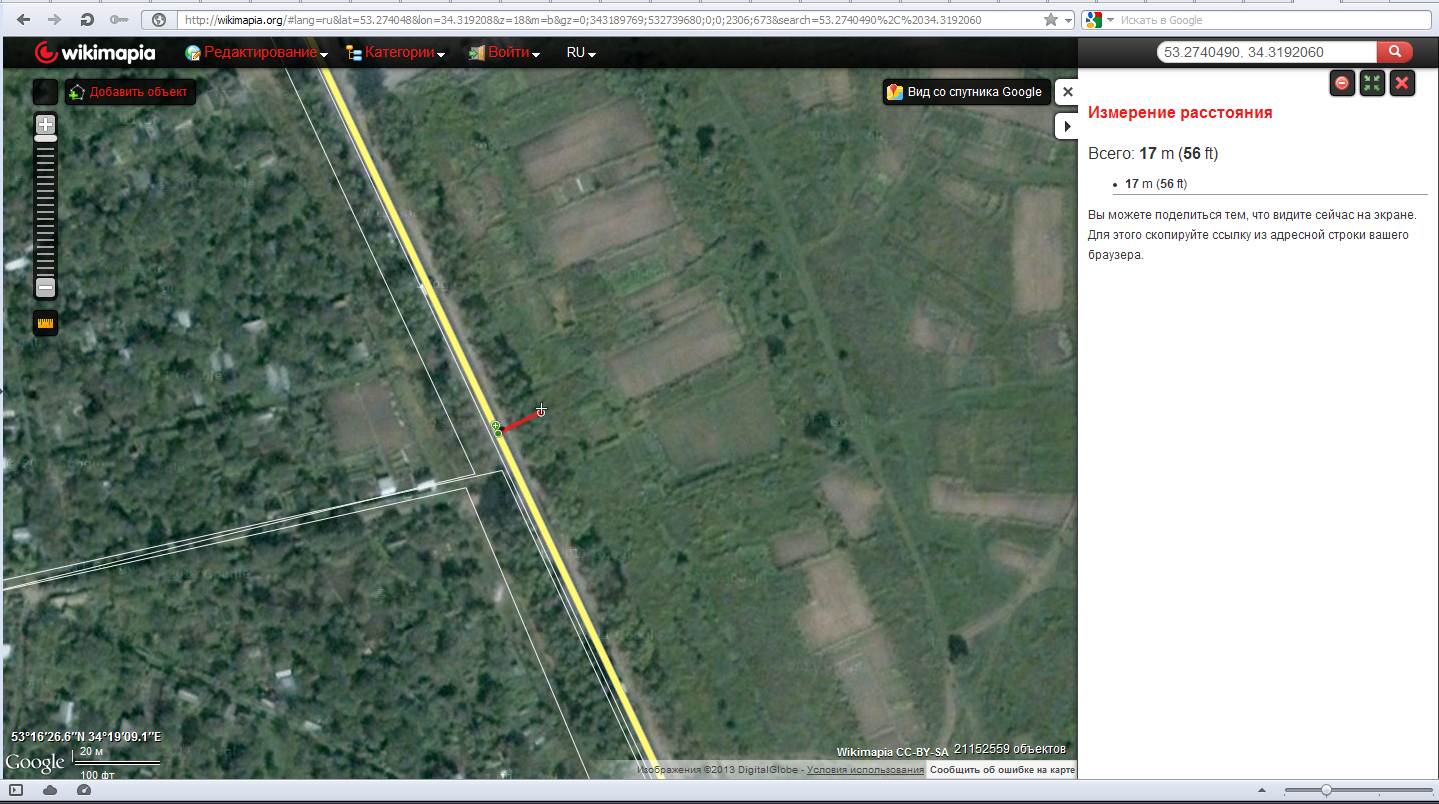This screenshot has width=1439, height=804.
Task: Open the Редактирование dropdown menu
Action: [x=257, y=53]
